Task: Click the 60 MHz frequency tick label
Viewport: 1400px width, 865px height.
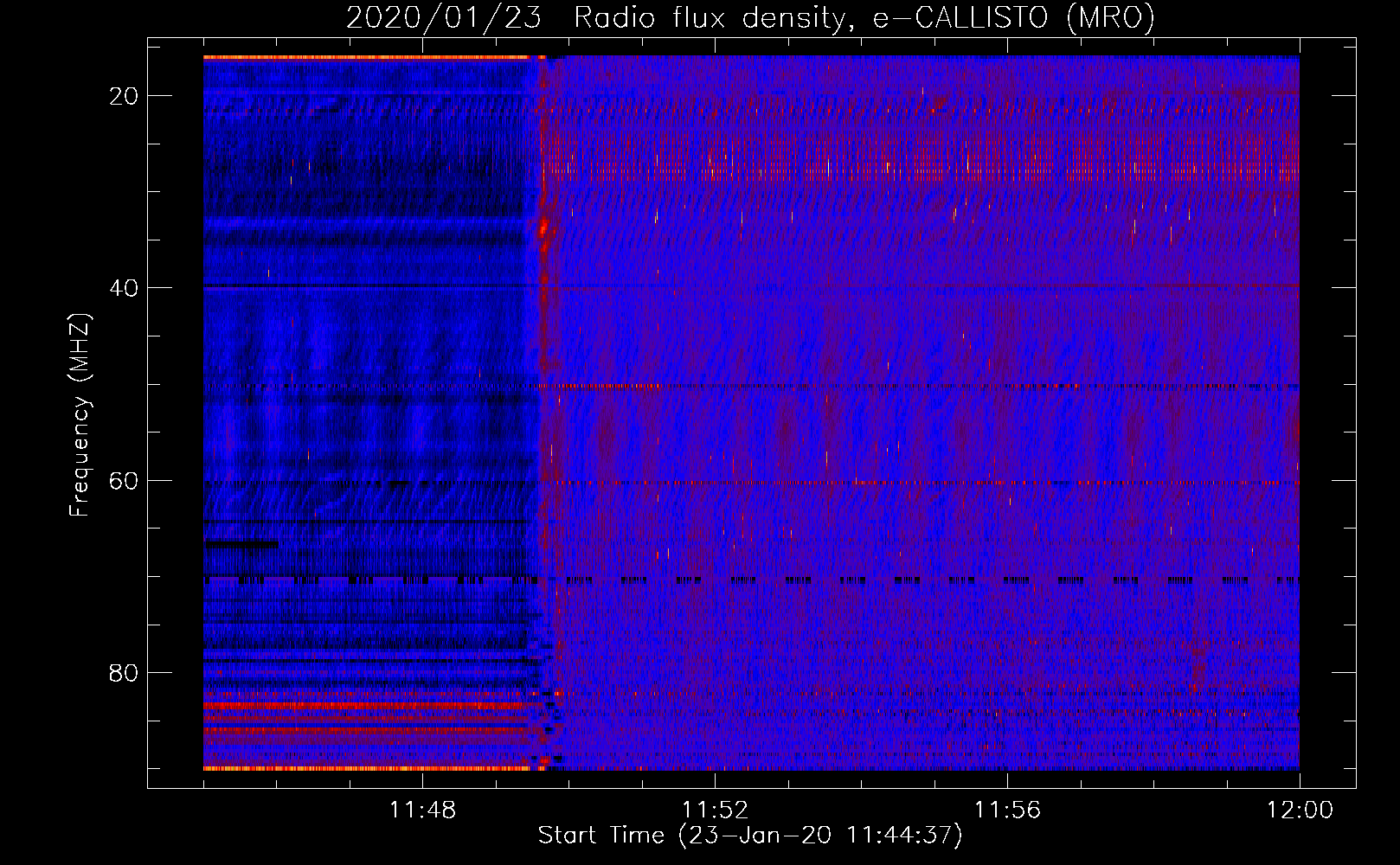Action: pyautogui.click(x=124, y=480)
